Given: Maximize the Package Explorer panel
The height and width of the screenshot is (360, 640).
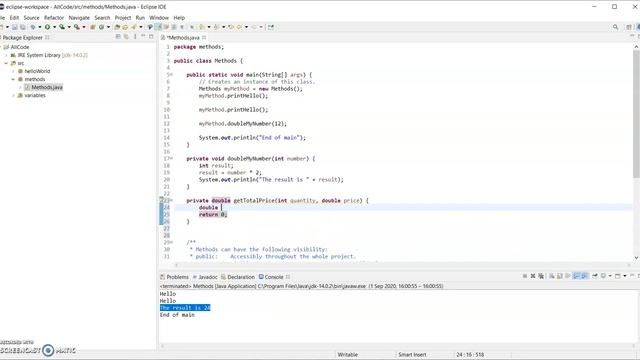Looking at the screenshot, I should [x=151, y=37].
